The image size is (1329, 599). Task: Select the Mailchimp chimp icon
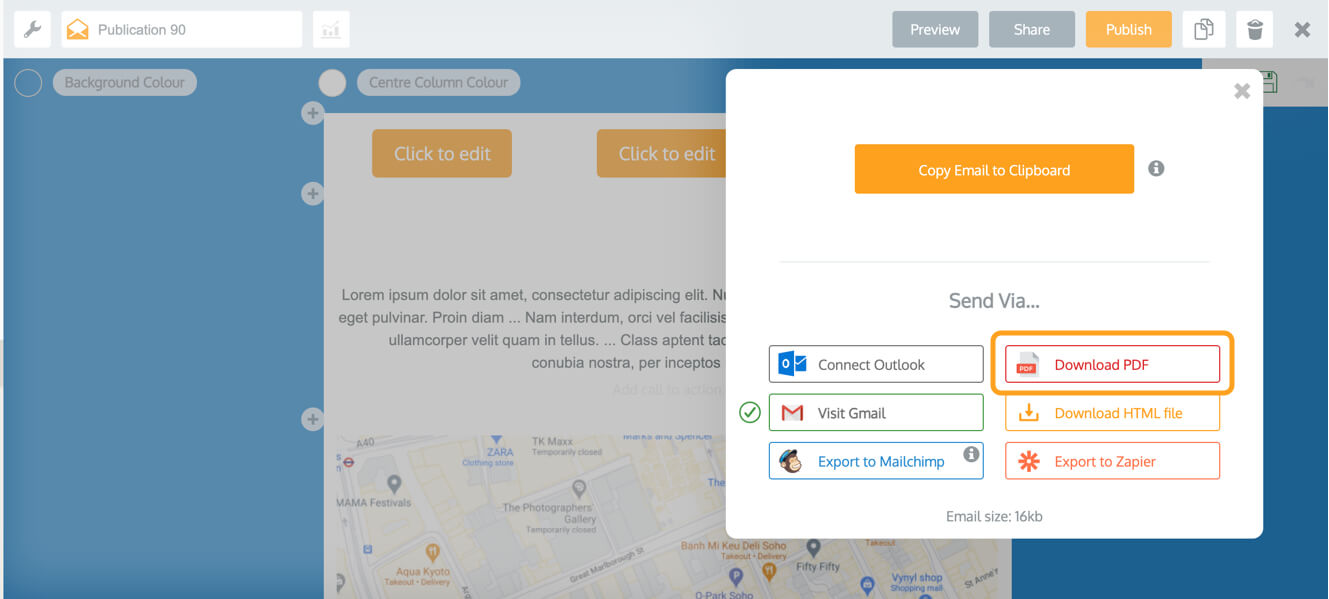[x=789, y=461]
